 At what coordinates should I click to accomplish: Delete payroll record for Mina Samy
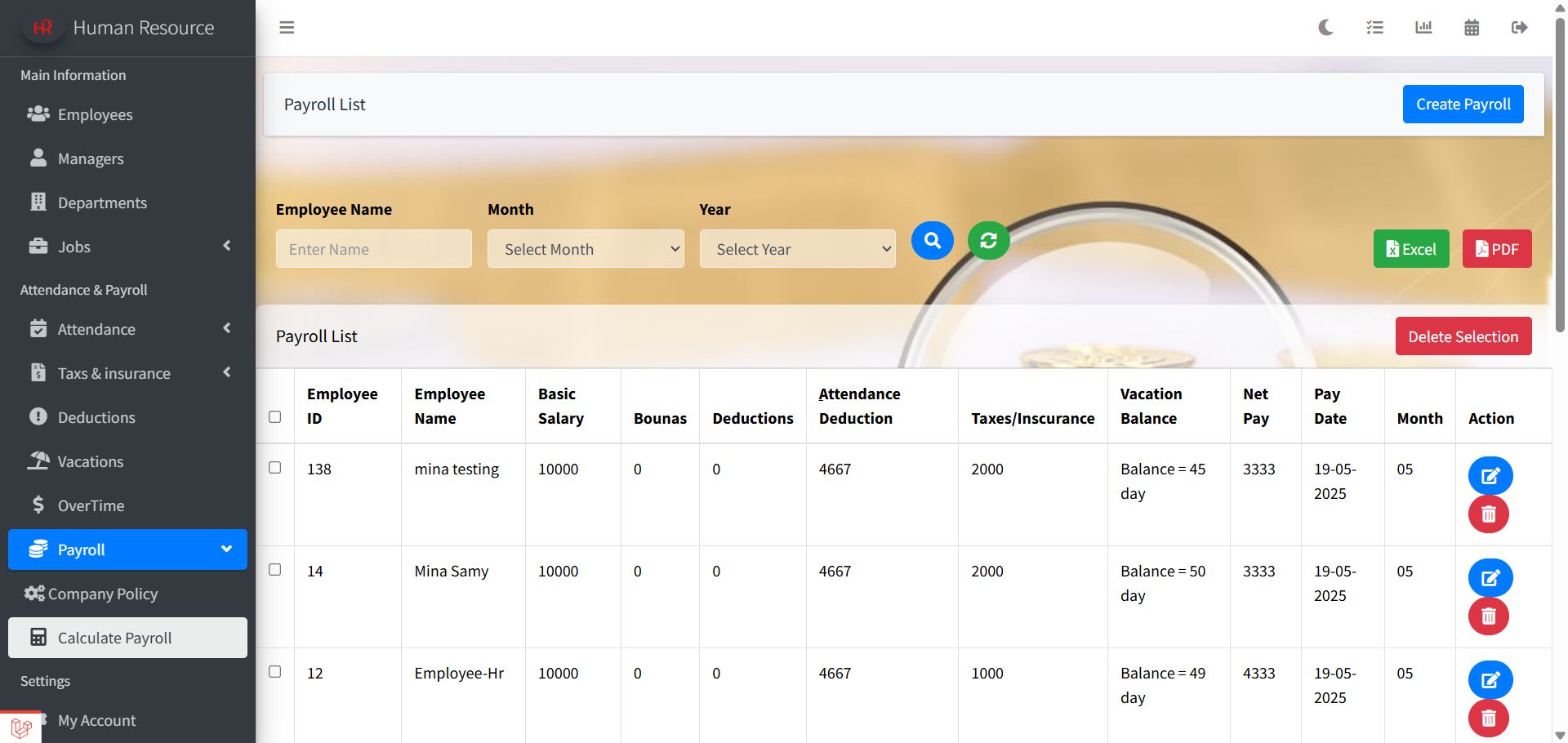(1488, 616)
